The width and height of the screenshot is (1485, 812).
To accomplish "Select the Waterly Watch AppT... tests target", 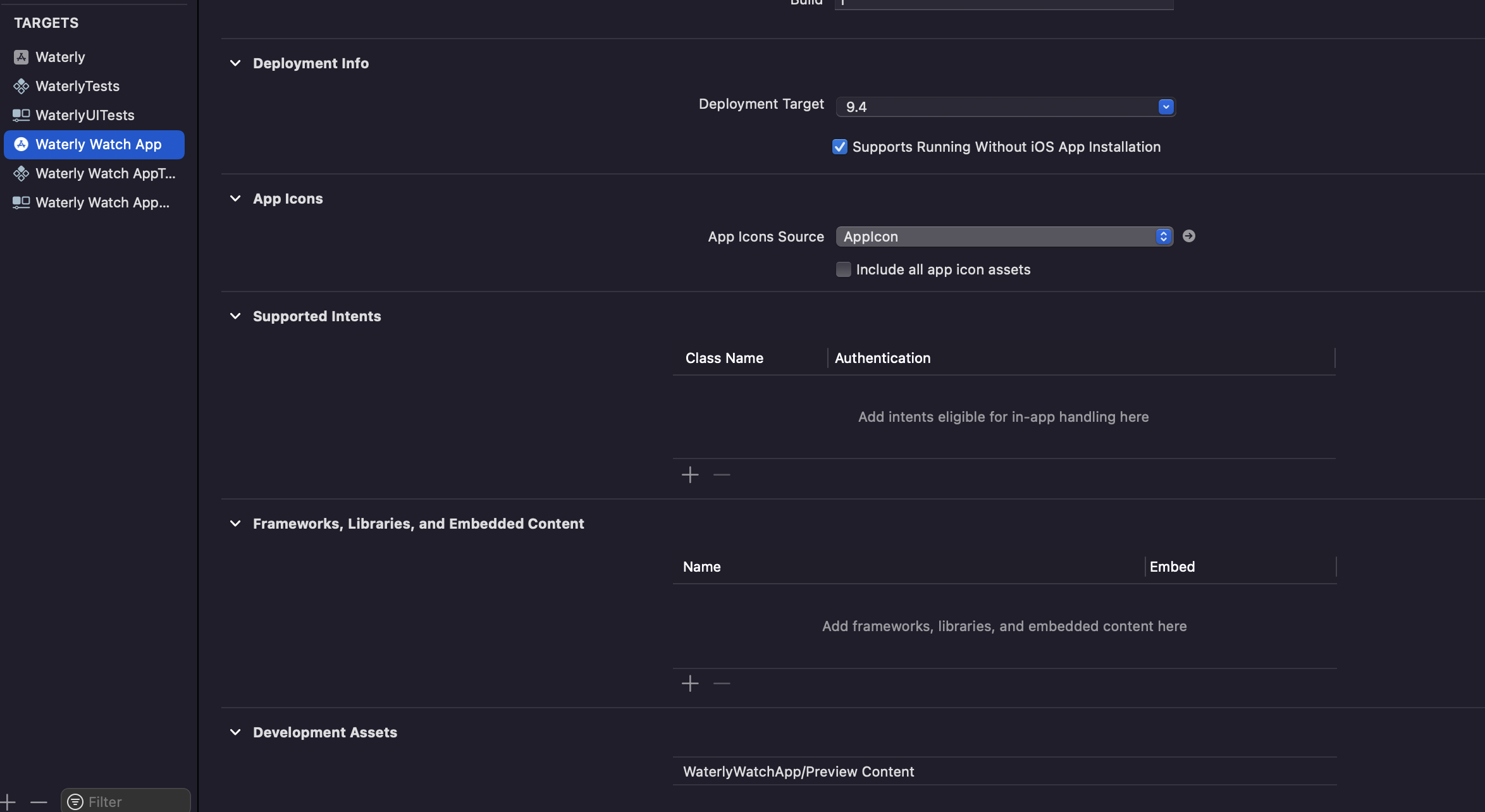I will pyautogui.click(x=105, y=173).
